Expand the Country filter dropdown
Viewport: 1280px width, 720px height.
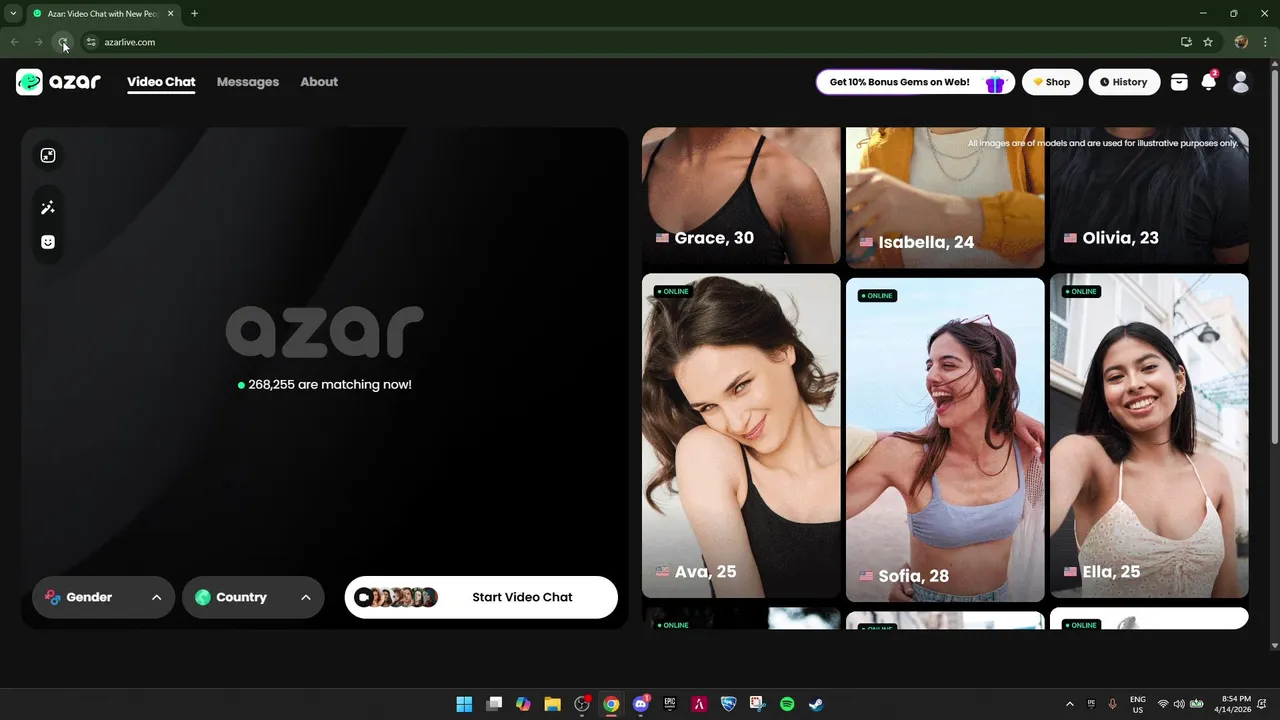(x=253, y=597)
